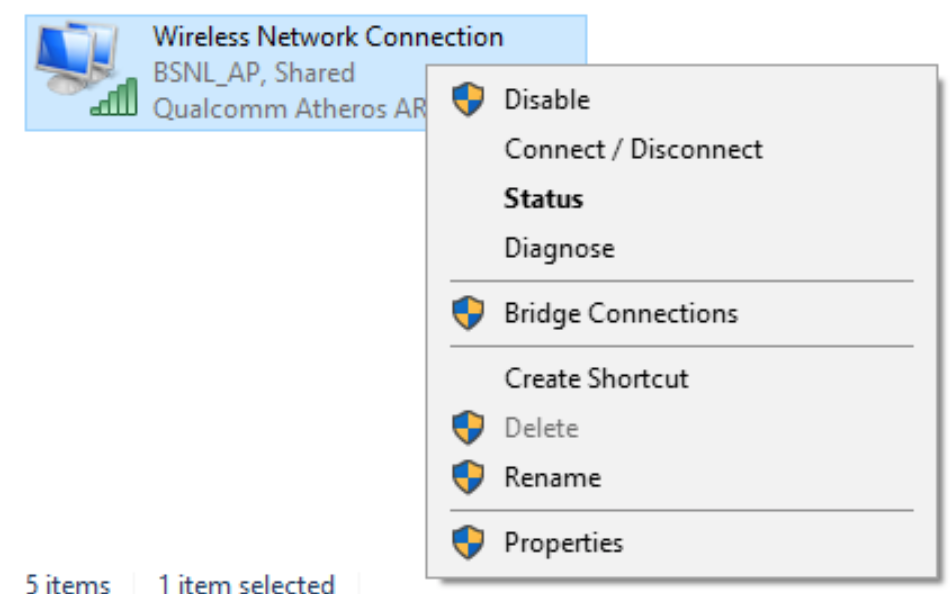Screen dimensions: 952x594
Task: Click the Wireless Network Connection computer icon
Action: point(77,58)
